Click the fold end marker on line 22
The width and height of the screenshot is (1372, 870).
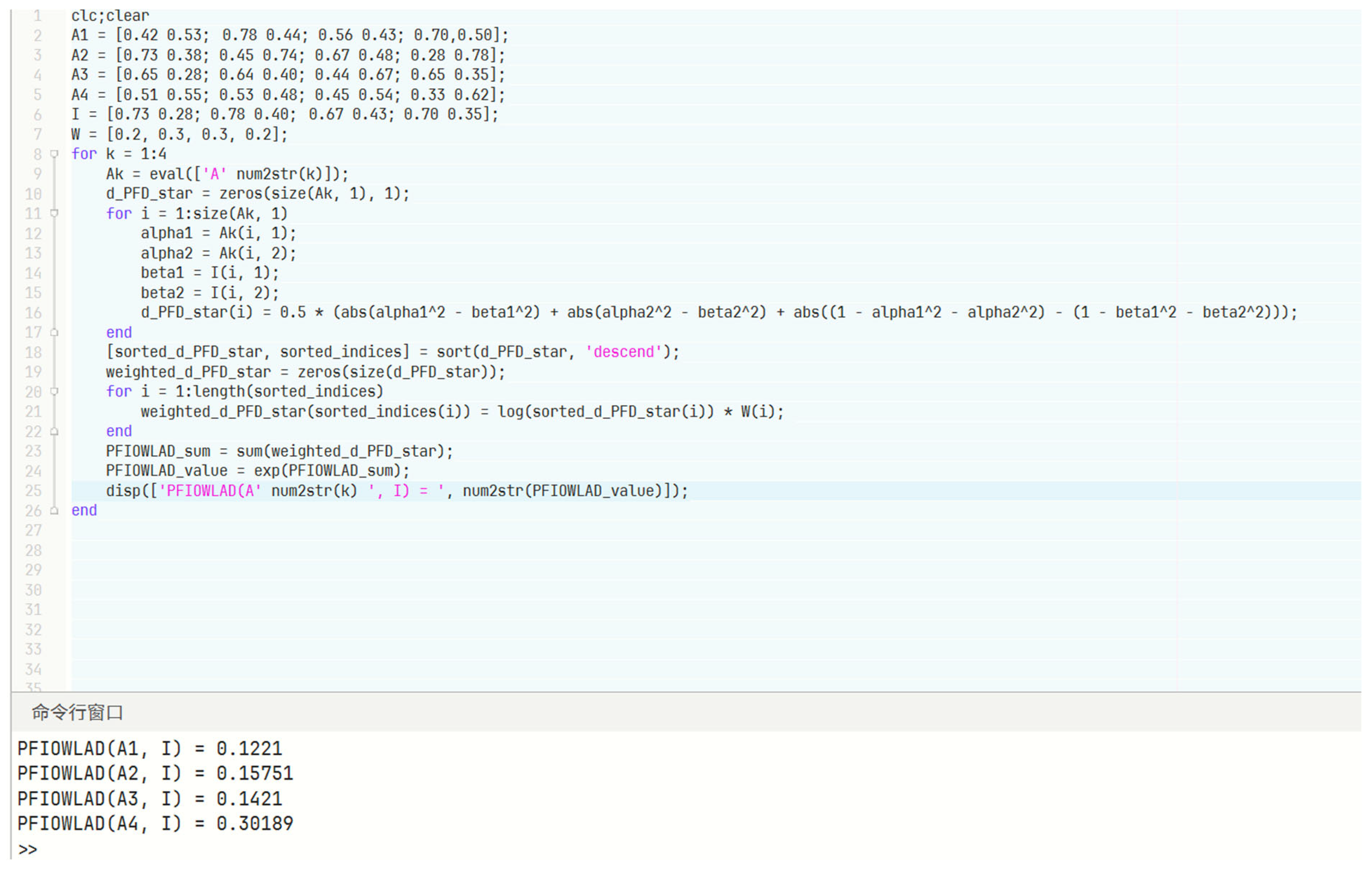(55, 432)
